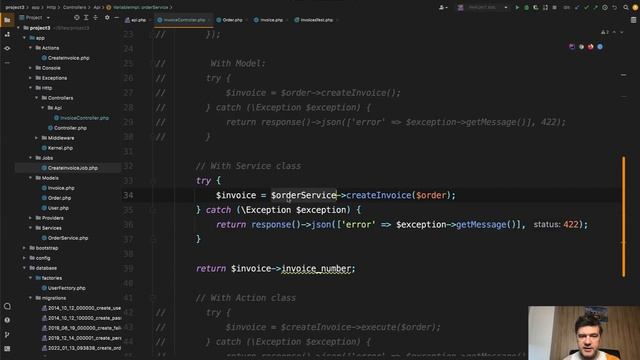Screen dimensions: 640x360
Task: Click the Git Update Project arrow
Action: coord(577,7)
